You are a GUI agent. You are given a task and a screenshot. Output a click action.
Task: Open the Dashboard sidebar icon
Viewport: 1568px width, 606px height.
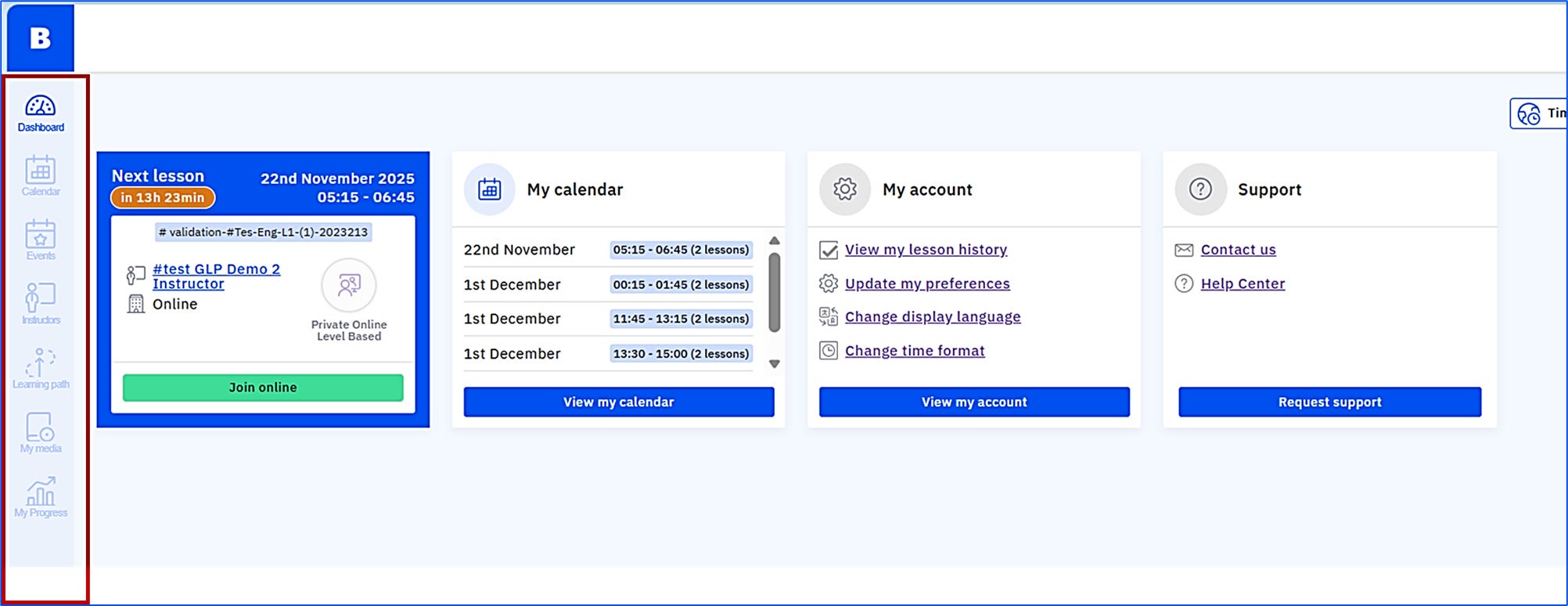(41, 113)
